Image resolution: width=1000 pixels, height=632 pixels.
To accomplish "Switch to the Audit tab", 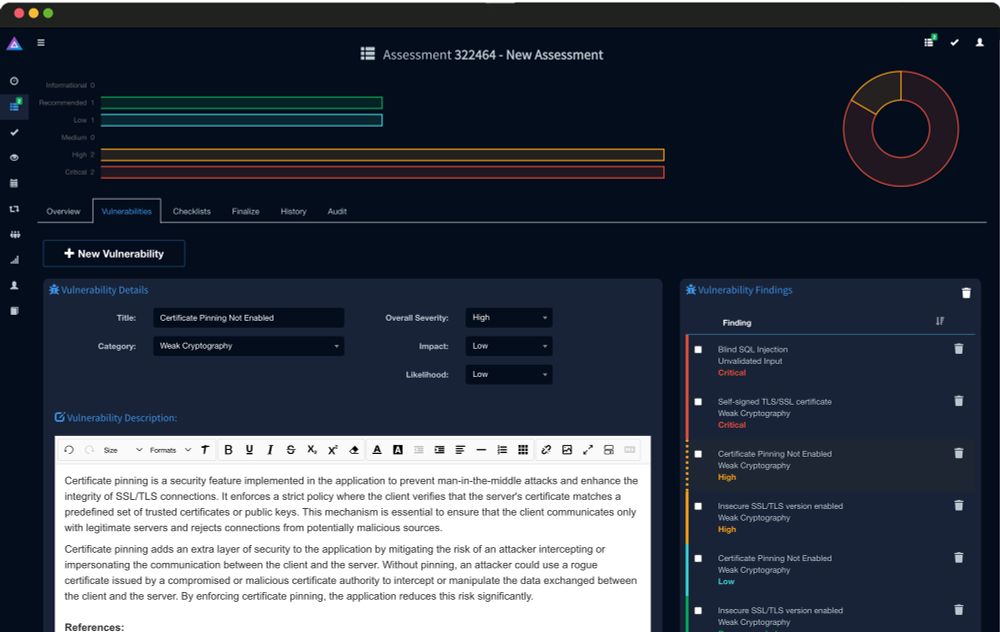I will (x=337, y=211).
